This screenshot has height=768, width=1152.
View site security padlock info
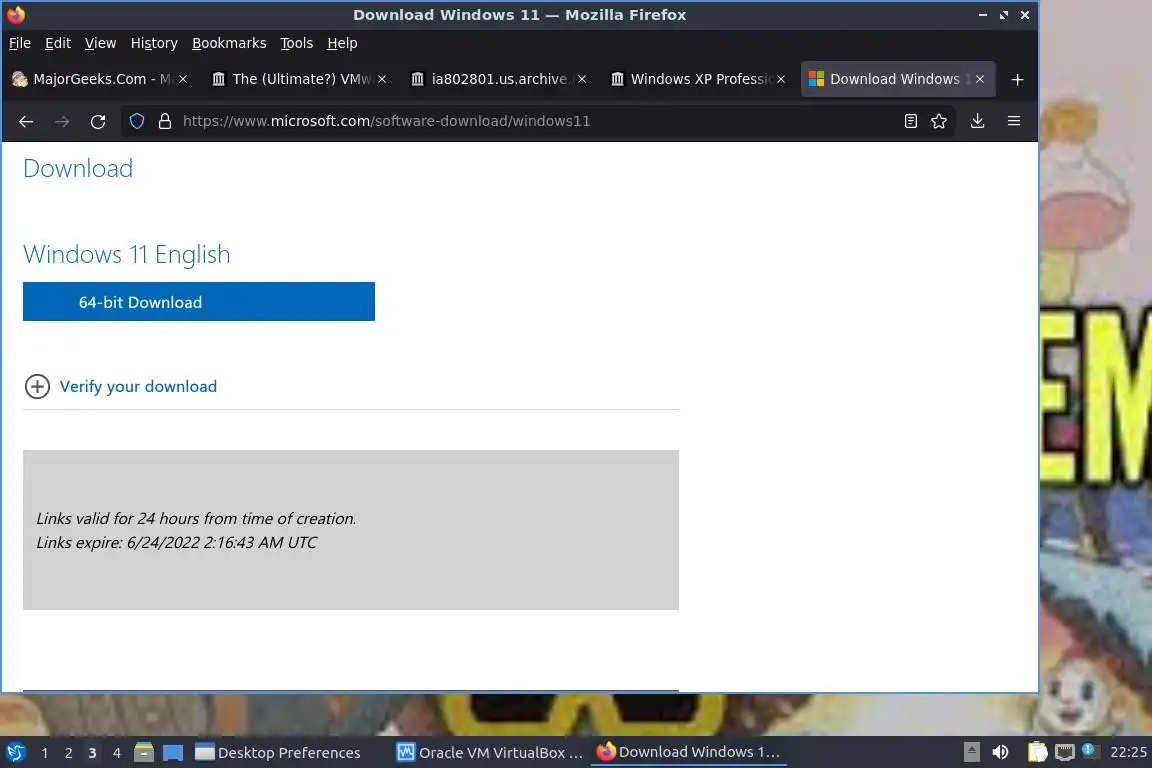pyautogui.click(x=165, y=121)
